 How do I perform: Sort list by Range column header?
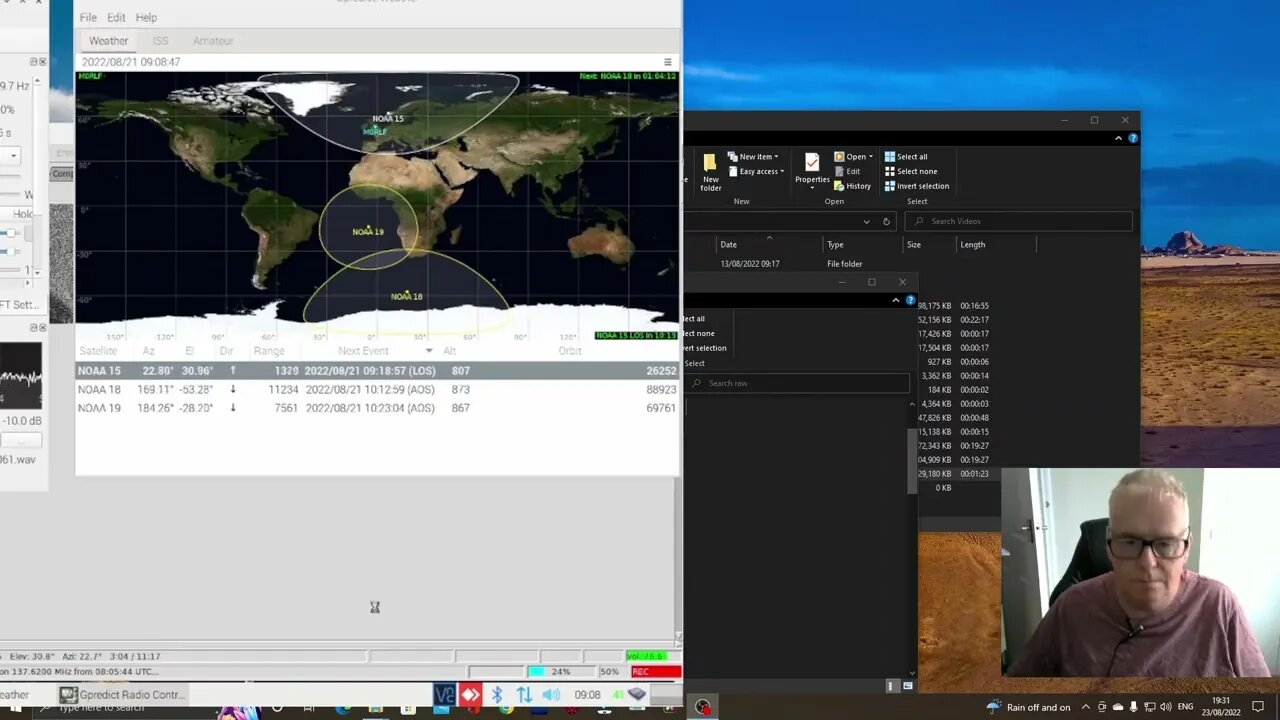[x=269, y=351]
